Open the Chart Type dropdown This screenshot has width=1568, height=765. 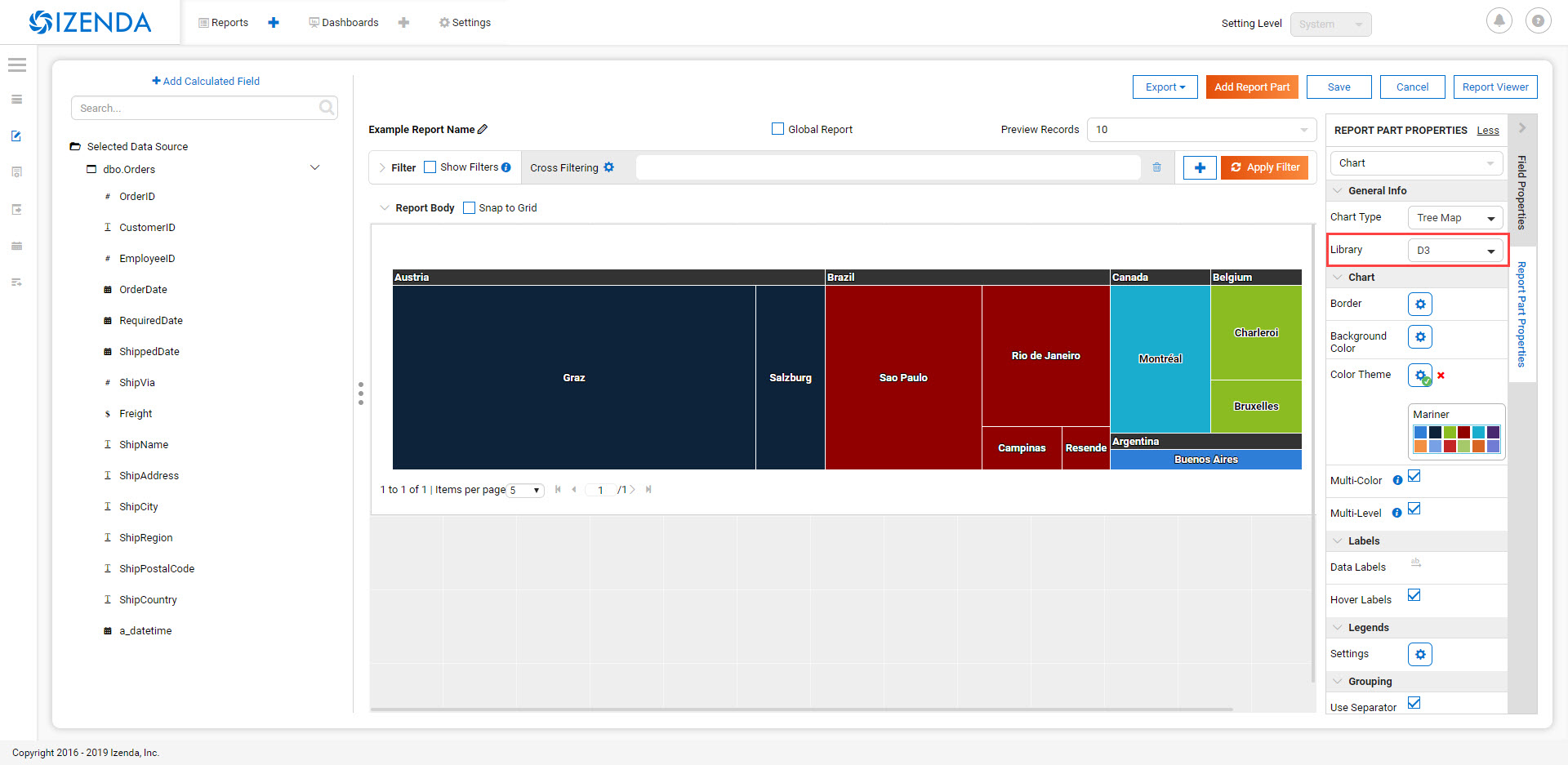pos(1455,218)
